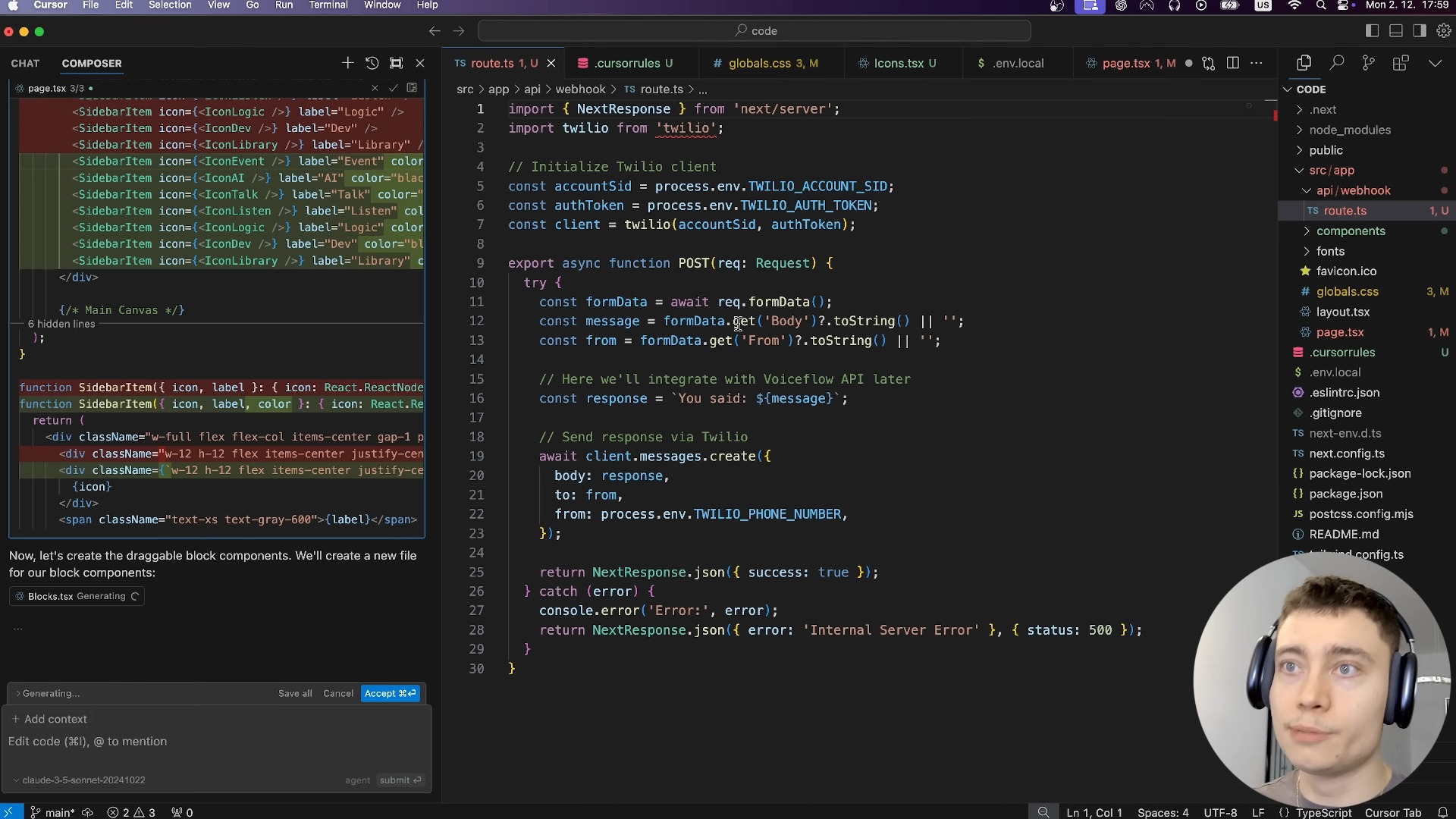
Task: Open Source Control panel icon
Action: coord(1369,63)
